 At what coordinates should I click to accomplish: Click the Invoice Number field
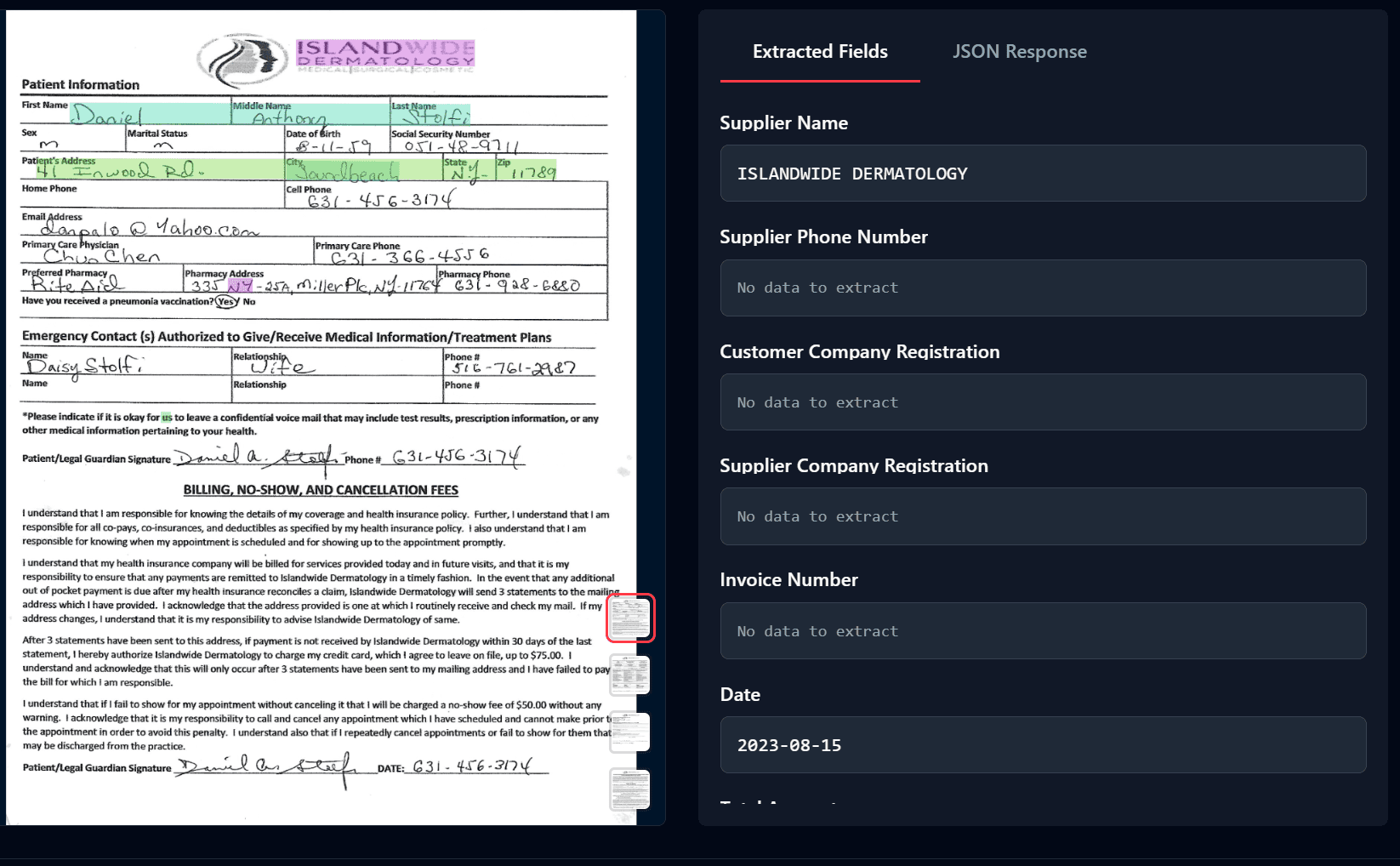(x=1042, y=630)
